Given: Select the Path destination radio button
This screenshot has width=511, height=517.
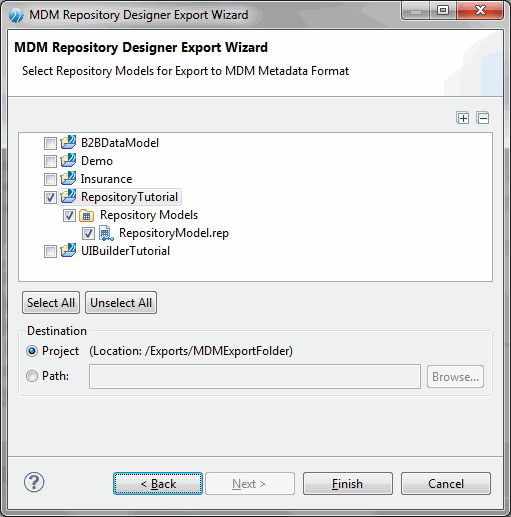Looking at the screenshot, I should (x=32, y=376).
